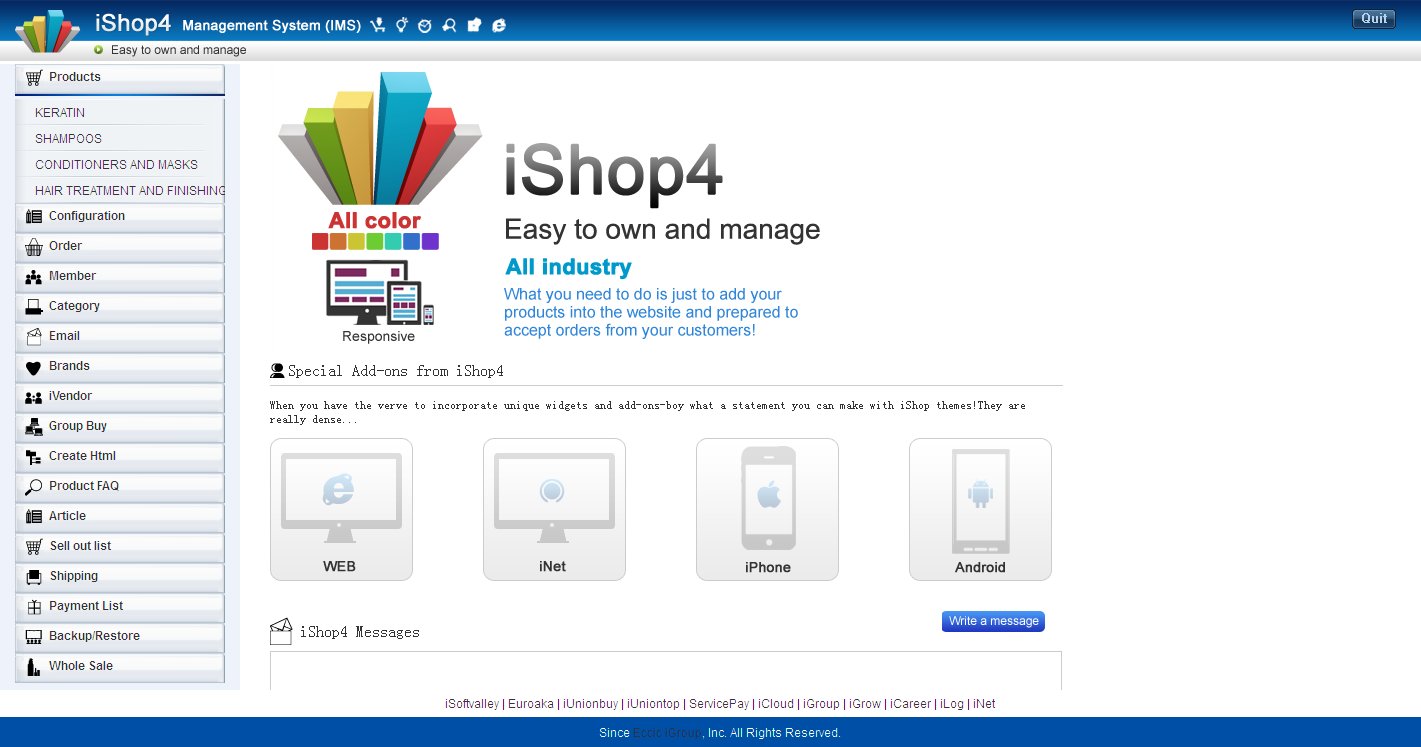The width and height of the screenshot is (1421, 747).
Task: Open the iGrow footer link
Action: click(x=865, y=704)
